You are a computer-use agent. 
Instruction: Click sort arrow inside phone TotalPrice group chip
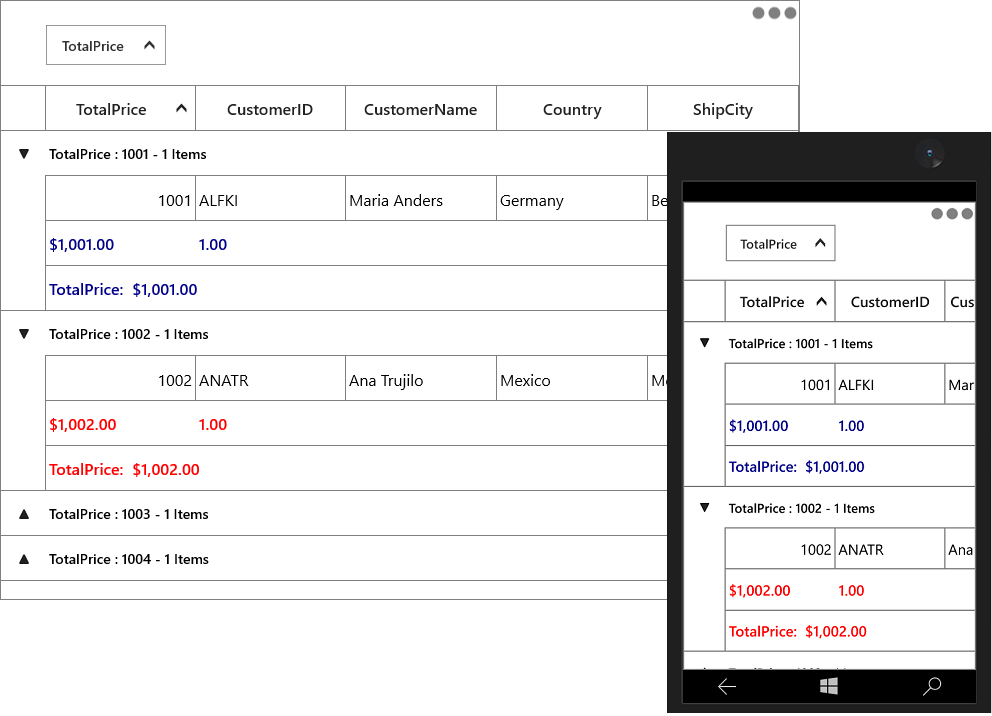coord(820,244)
